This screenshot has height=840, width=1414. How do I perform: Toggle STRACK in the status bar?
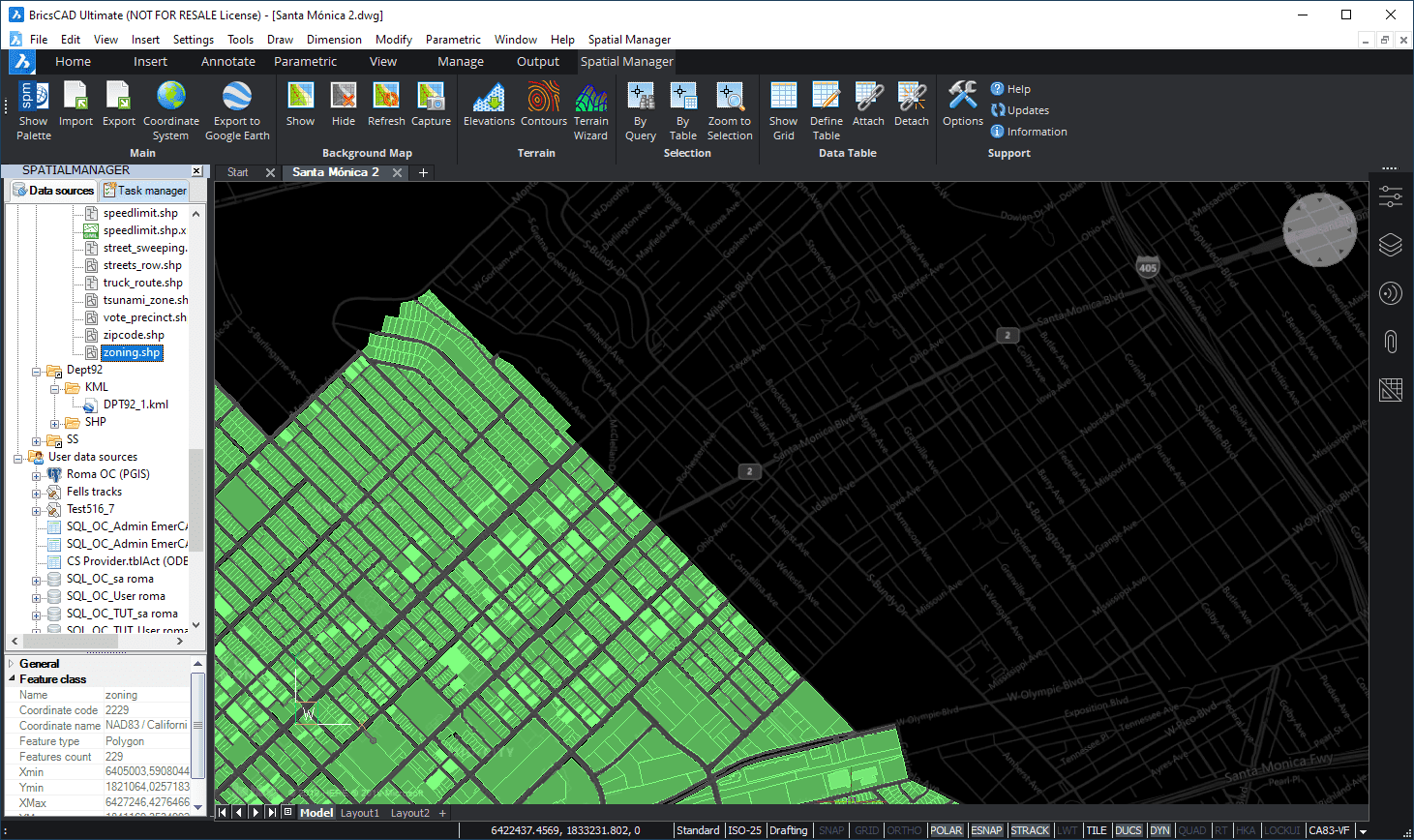[x=1030, y=830]
